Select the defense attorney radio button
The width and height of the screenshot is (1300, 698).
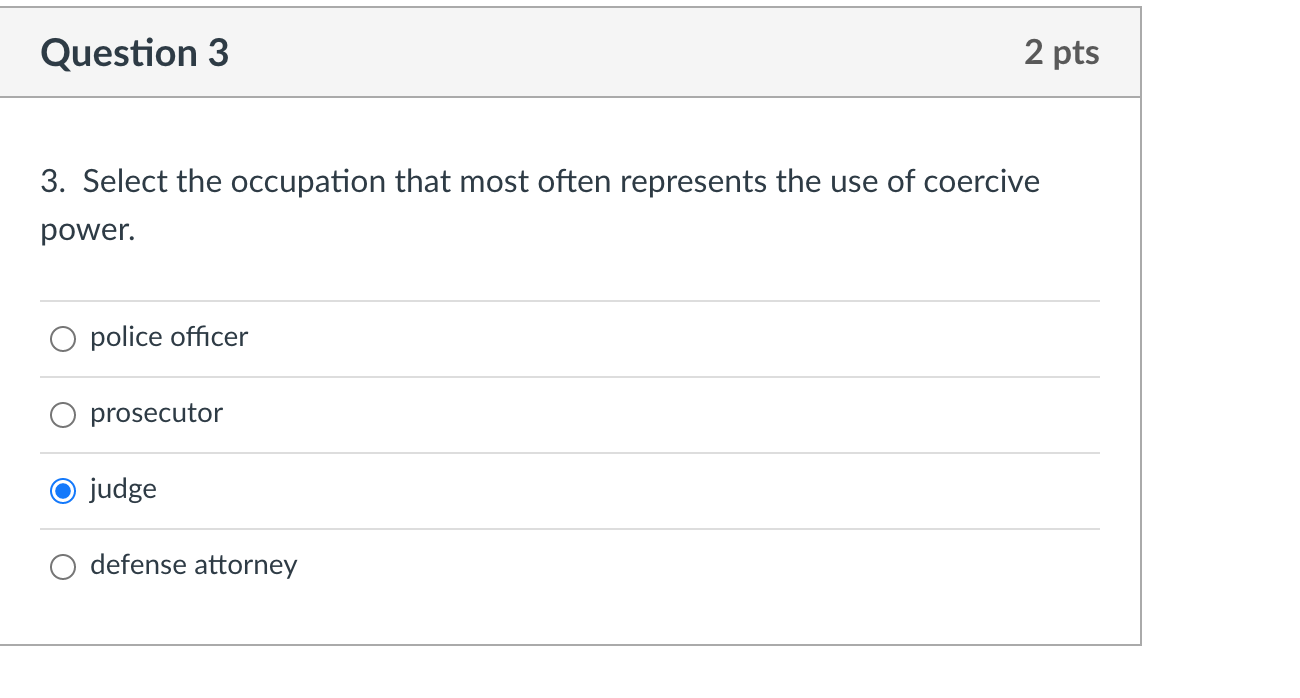[x=62, y=566]
